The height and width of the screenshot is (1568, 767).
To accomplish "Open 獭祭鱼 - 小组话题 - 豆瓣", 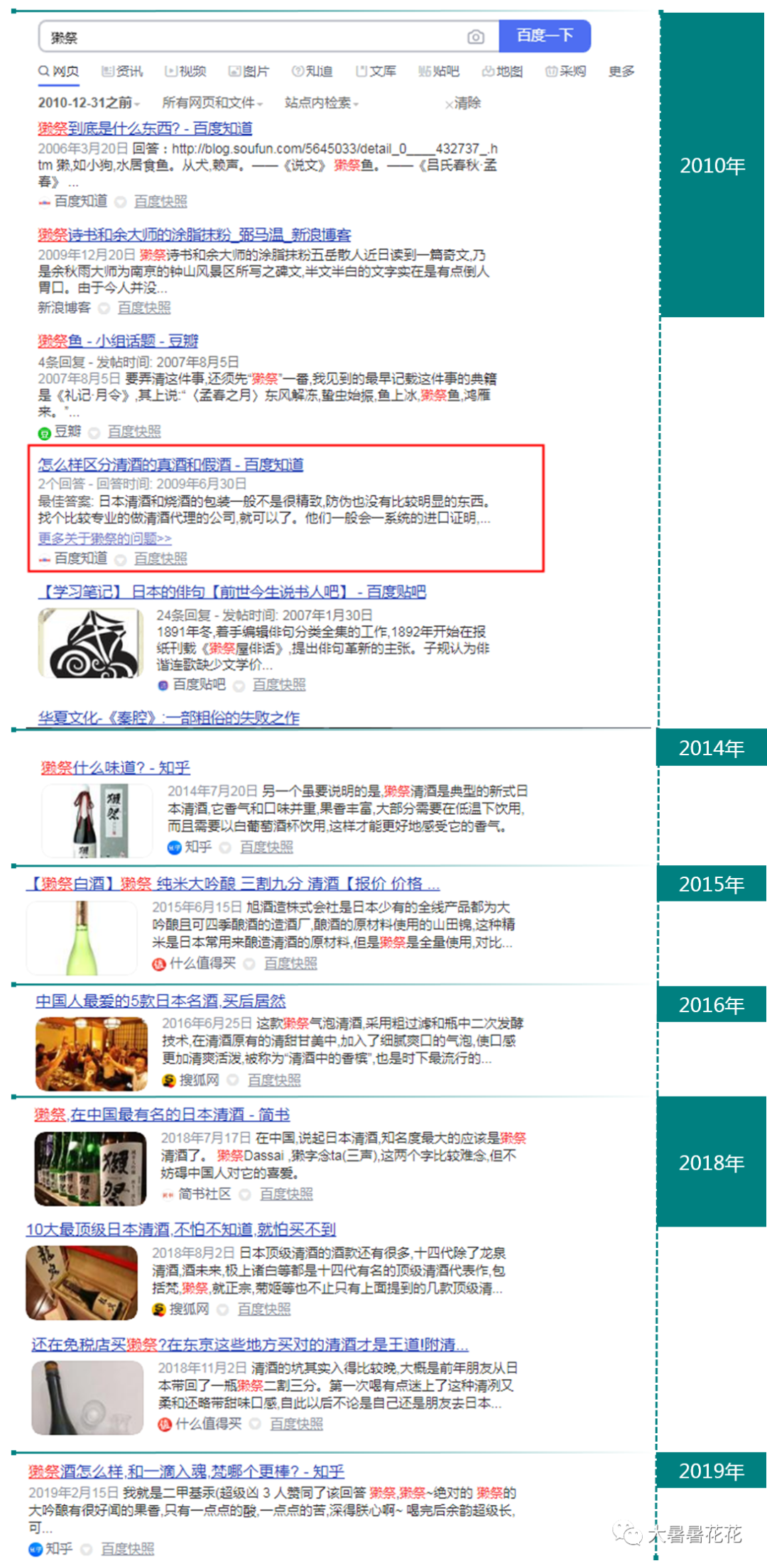I will pyautogui.click(x=118, y=341).
